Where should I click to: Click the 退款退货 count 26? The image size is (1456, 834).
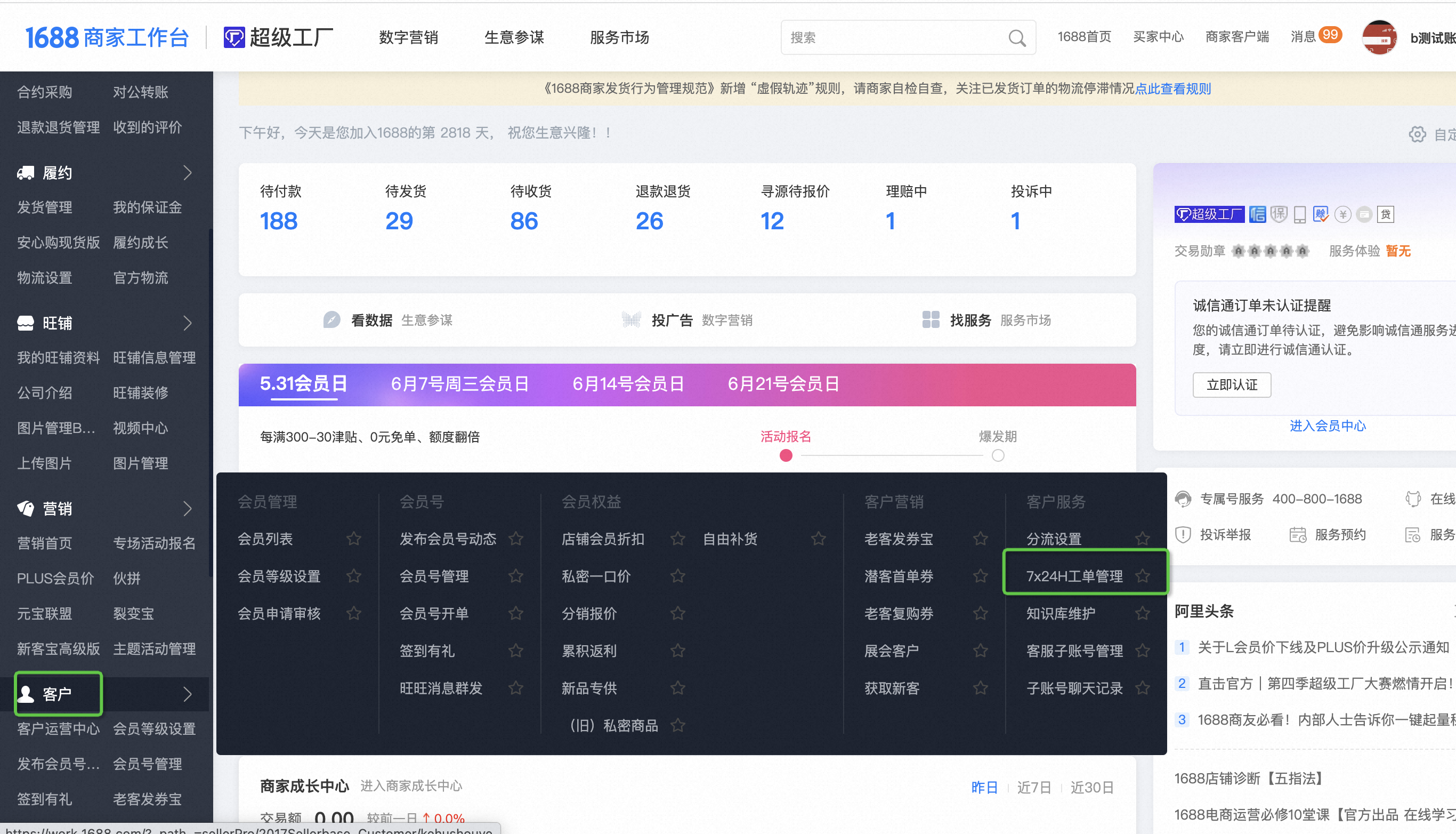click(x=649, y=221)
